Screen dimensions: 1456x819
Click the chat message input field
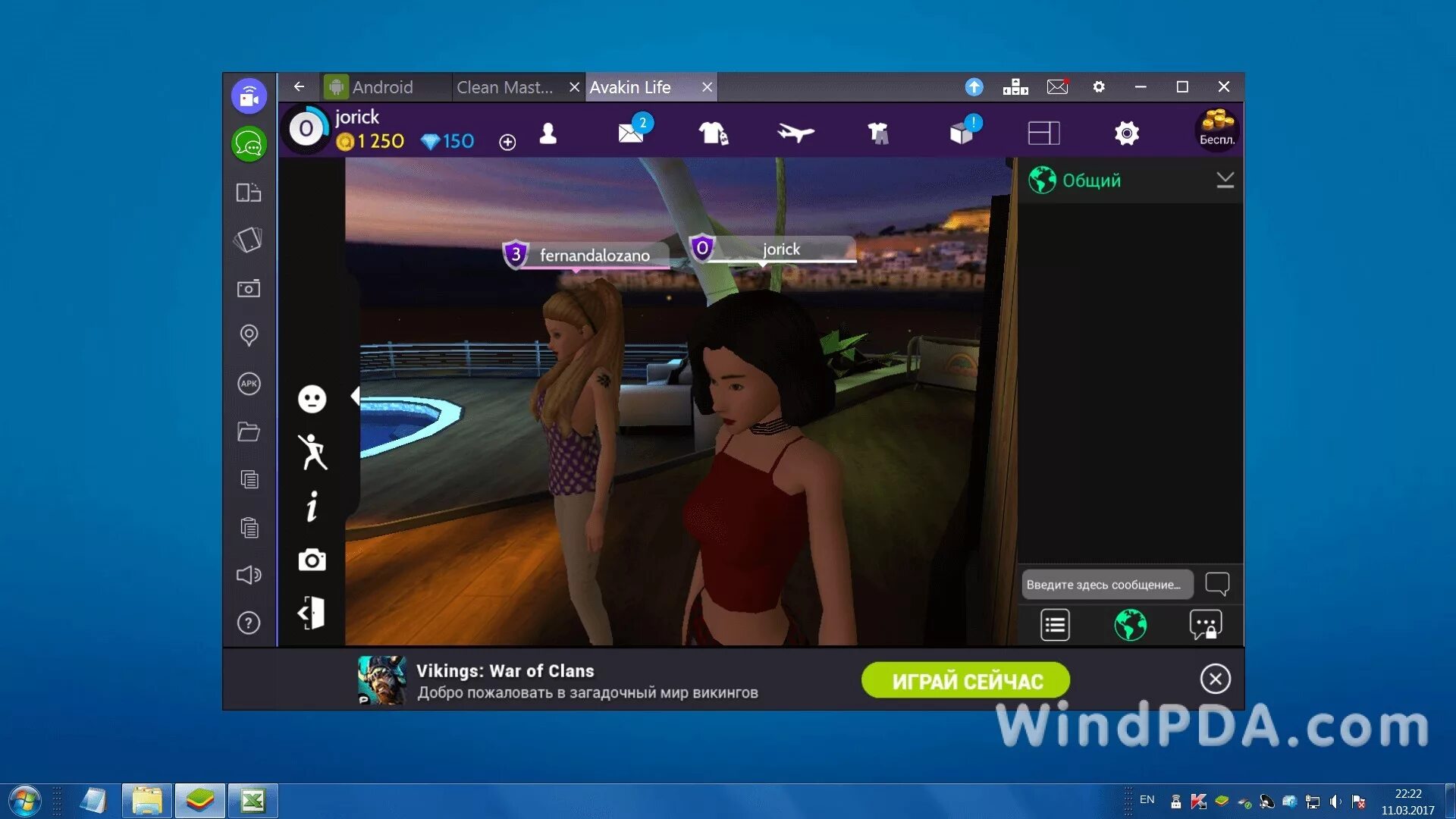coord(1106,585)
